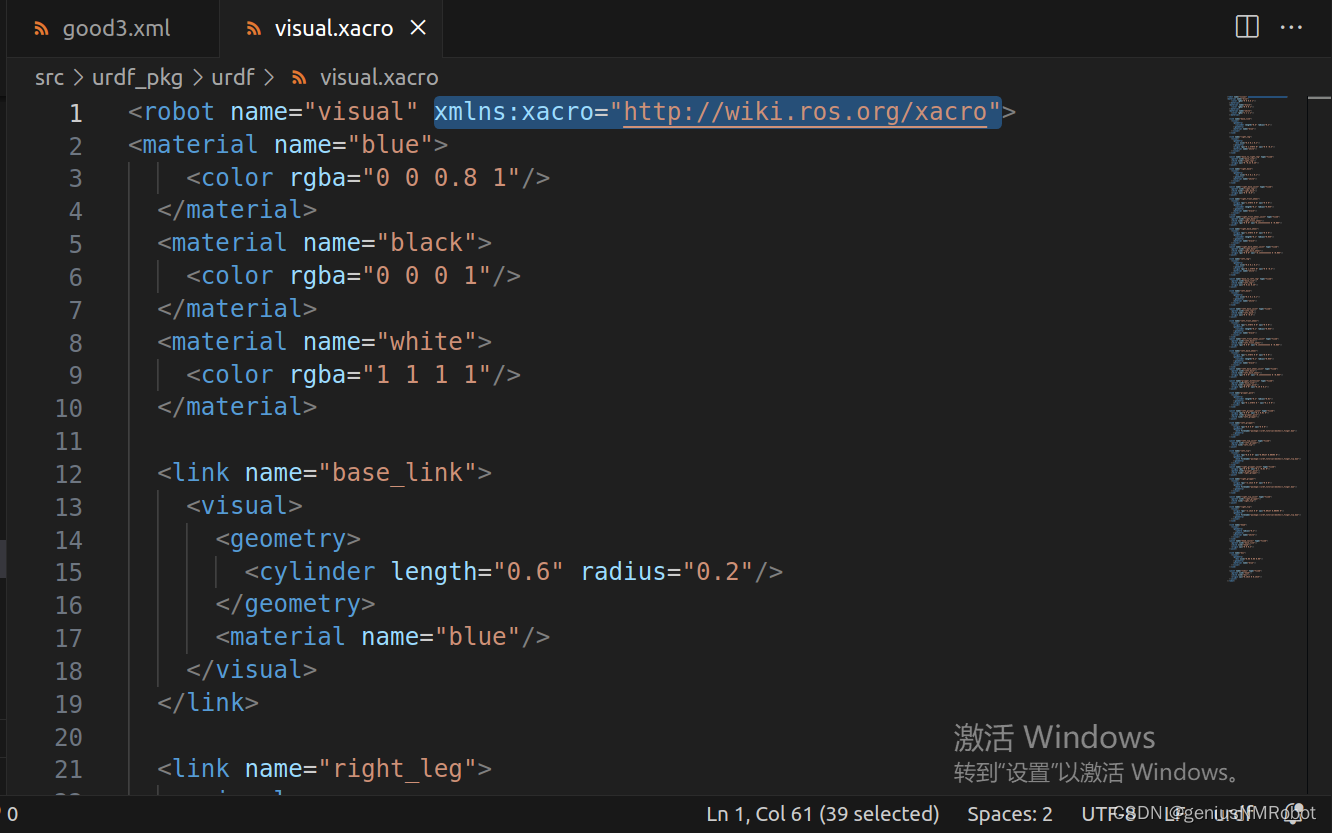Click line number 1 in the gutter
Viewport: 1332px width, 833px height.
pyautogui.click(x=76, y=114)
